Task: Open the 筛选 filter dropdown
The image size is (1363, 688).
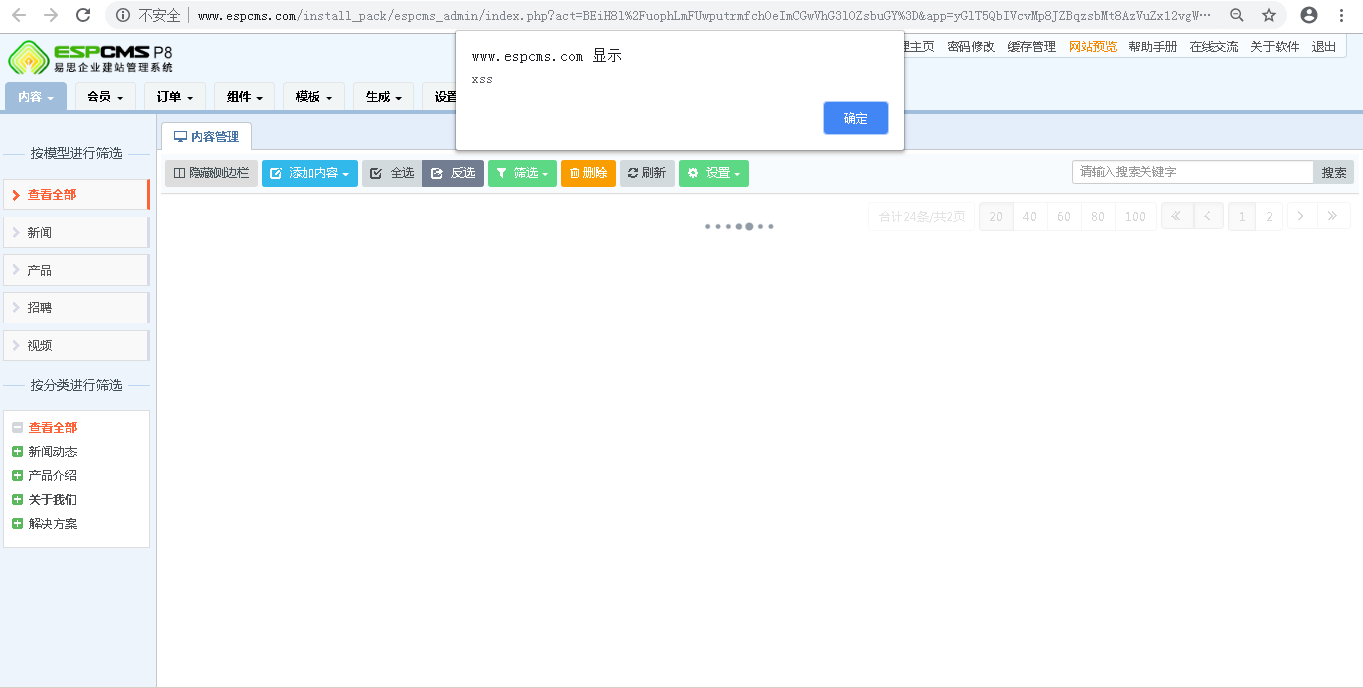Action: [x=522, y=172]
